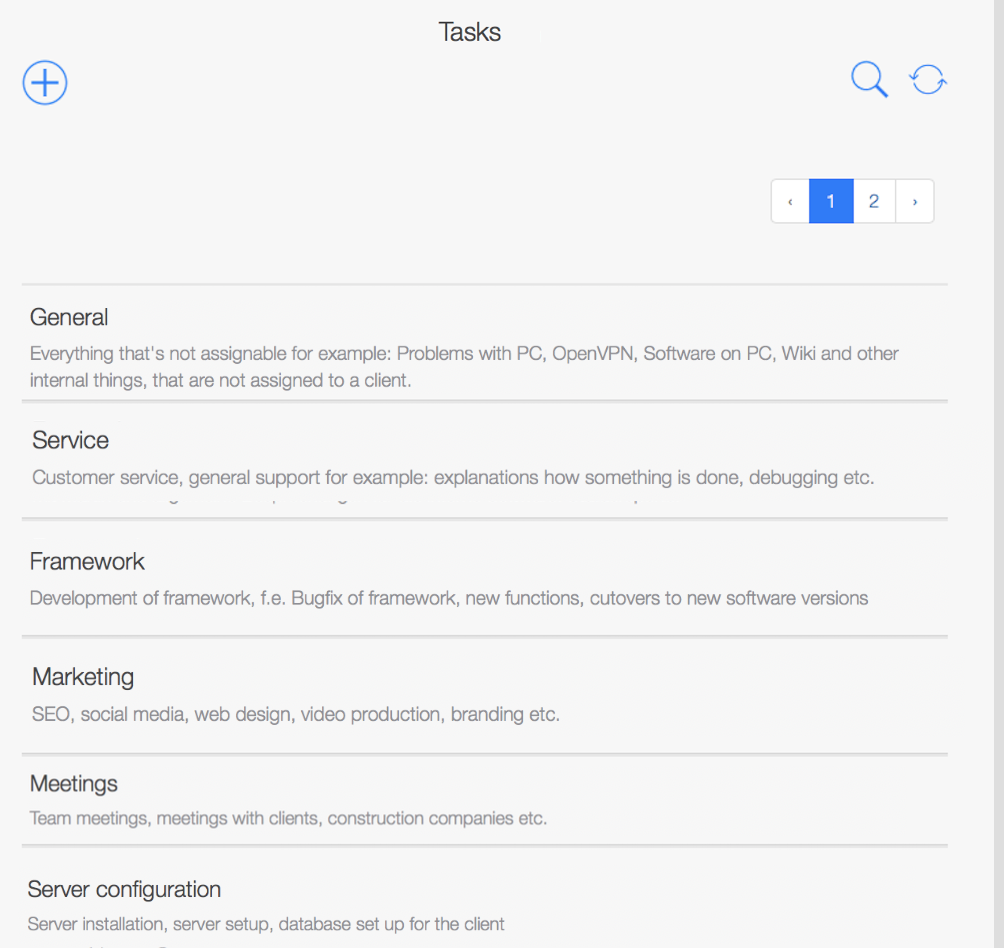
Task: Open the Marketing task category
Action: click(x=83, y=677)
